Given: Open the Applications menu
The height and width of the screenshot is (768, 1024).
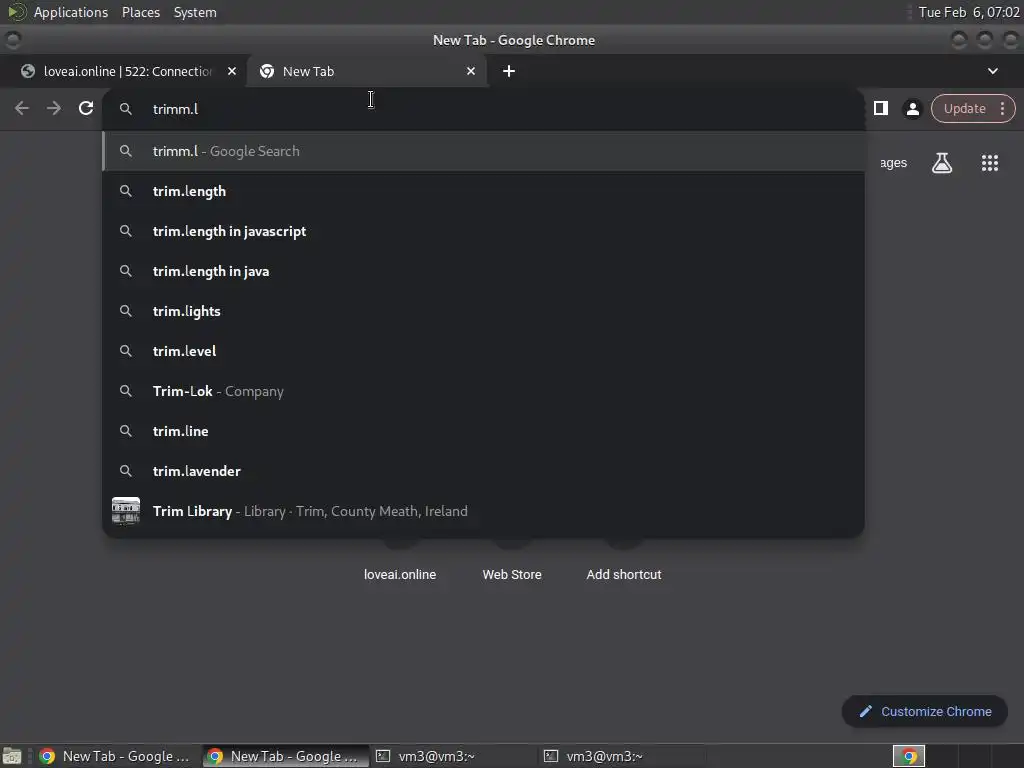Looking at the screenshot, I should pos(71,12).
